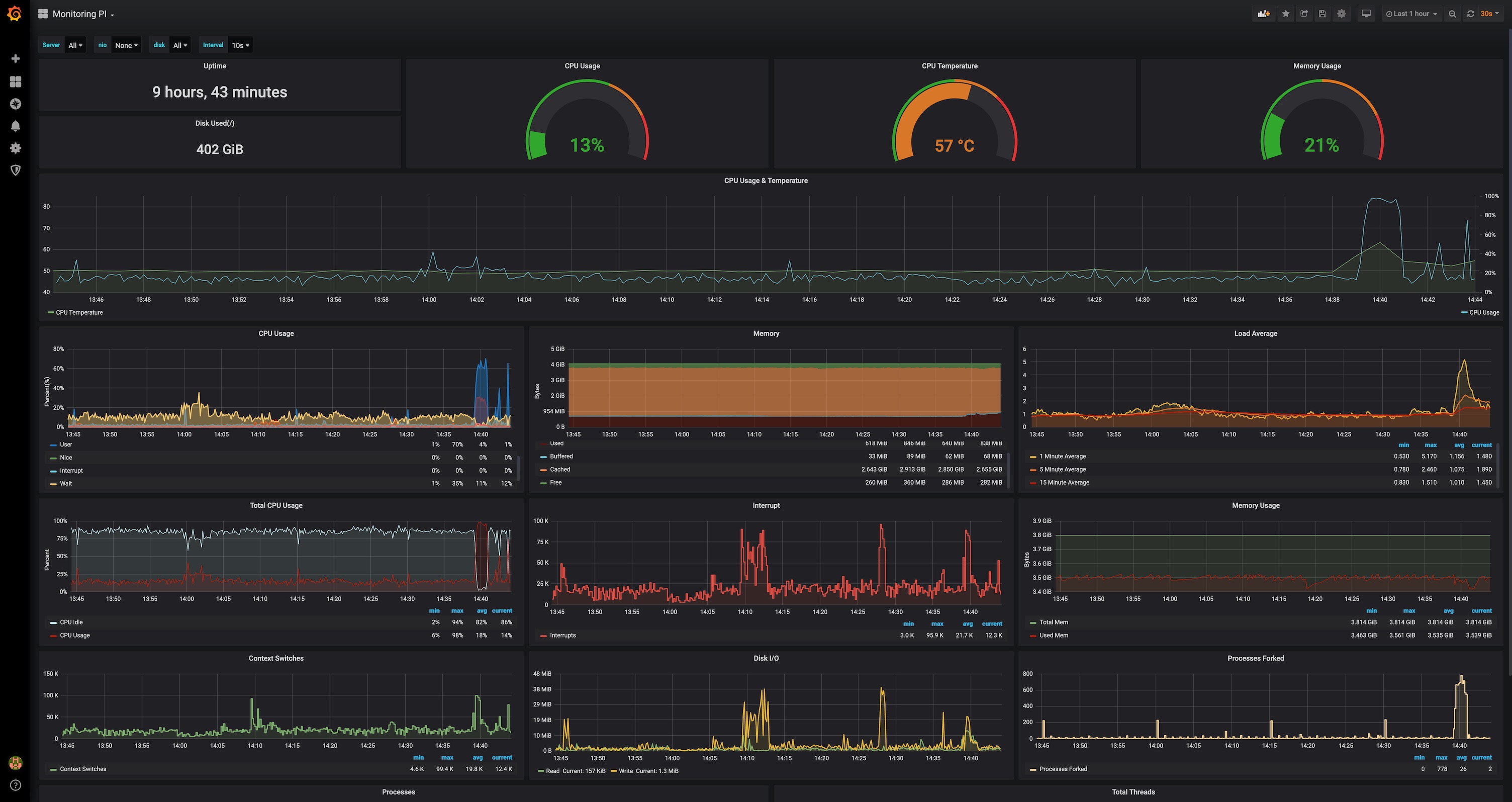Image resolution: width=1512 pixels, height=802 pixels.
Task: Save the dashboard with disk icon
Action: [1322, 14]
